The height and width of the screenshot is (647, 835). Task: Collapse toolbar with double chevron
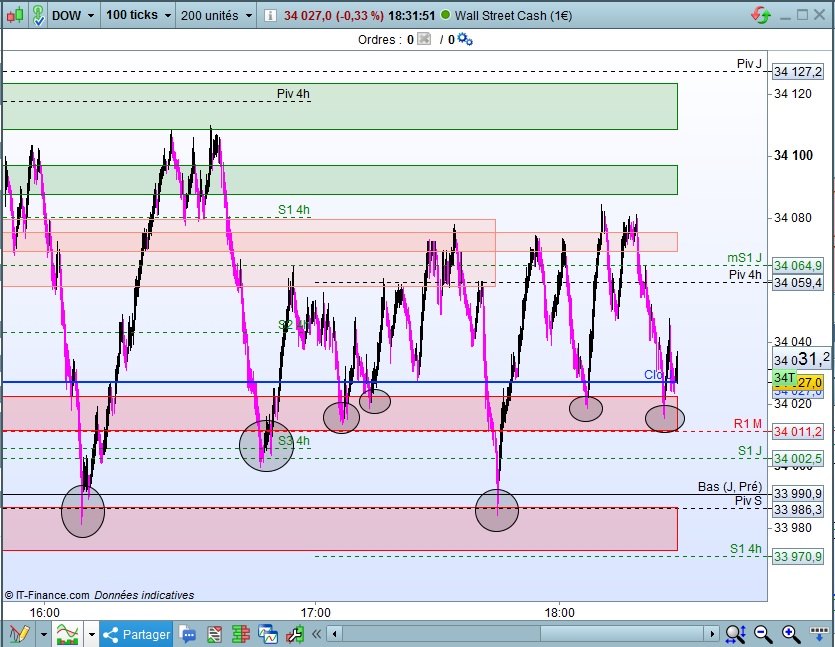click(316, 634)
